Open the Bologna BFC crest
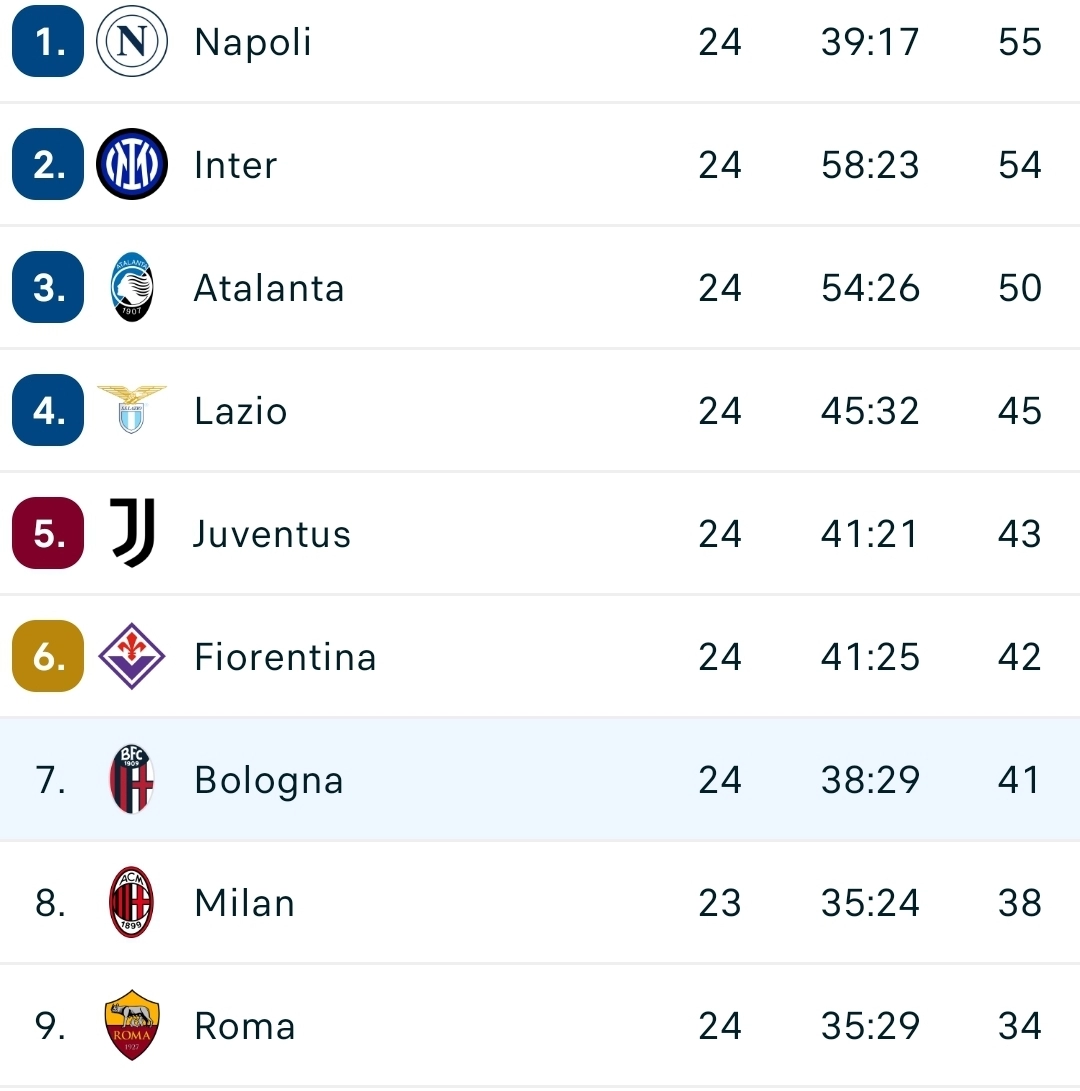The height and width of the screenshot is (1091, 1080). point(132,779)
